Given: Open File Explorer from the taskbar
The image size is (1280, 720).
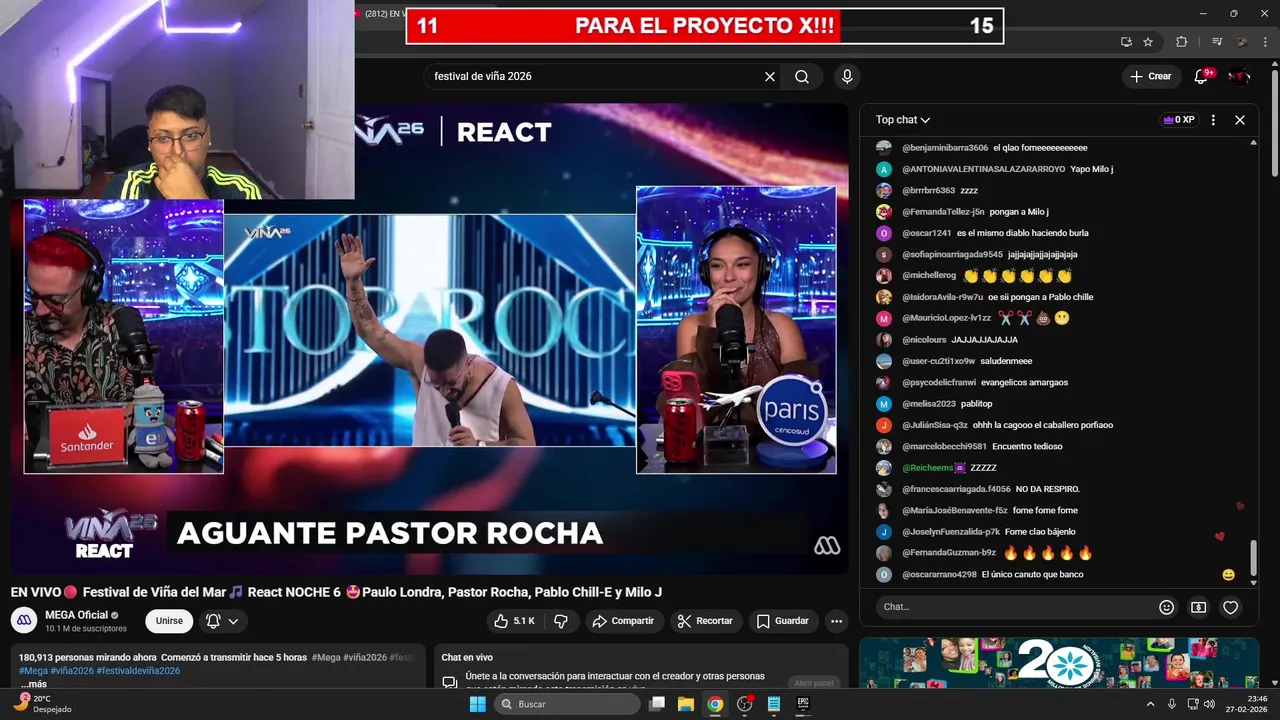Looking at the screenshot, I should pos(686,704).
